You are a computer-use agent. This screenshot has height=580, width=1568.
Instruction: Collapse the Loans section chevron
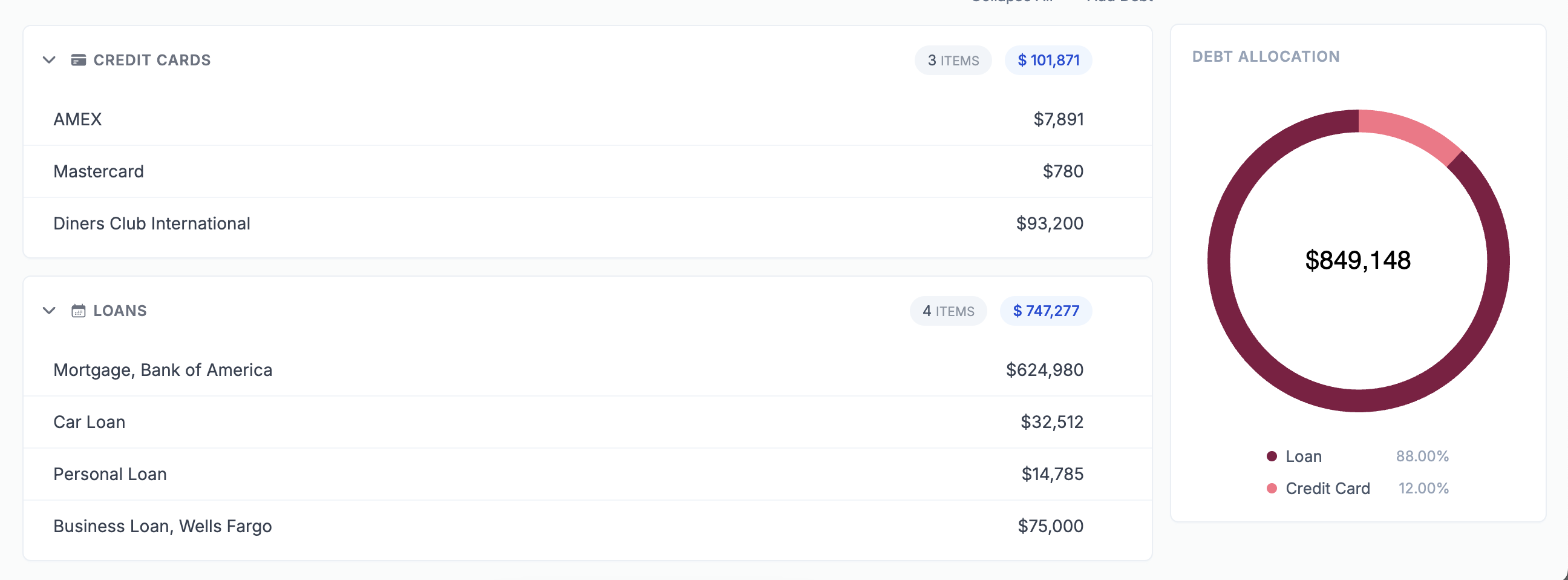[50, 311]
